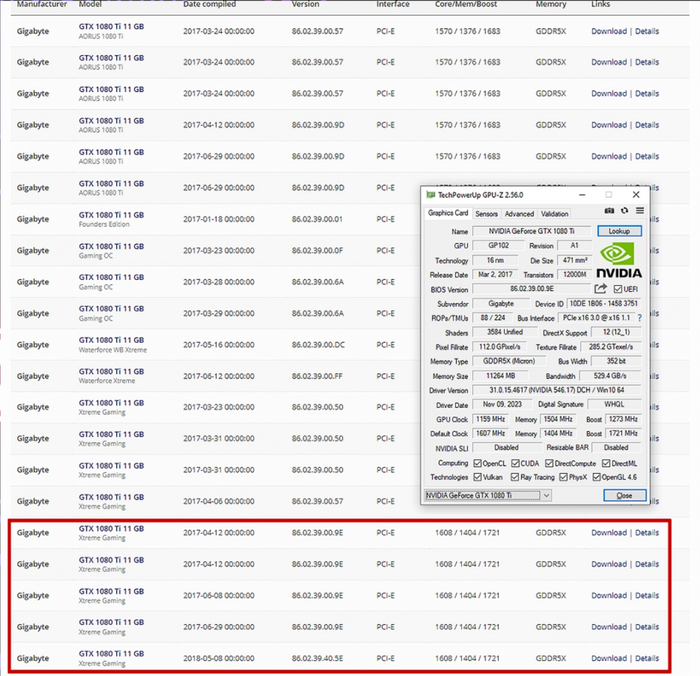Switch to the Validation tab
Image resolution: width=700 pixels, height=676 pixels.
pos(554,214)
